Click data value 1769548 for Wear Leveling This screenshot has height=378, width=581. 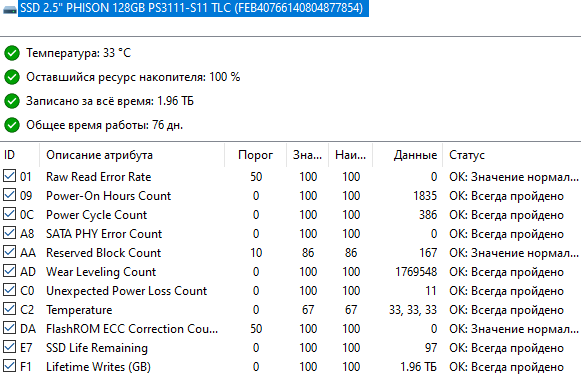point(416,272)
